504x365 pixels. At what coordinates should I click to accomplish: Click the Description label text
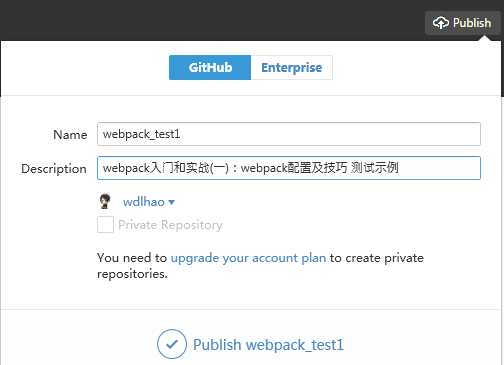coord(54,169)
